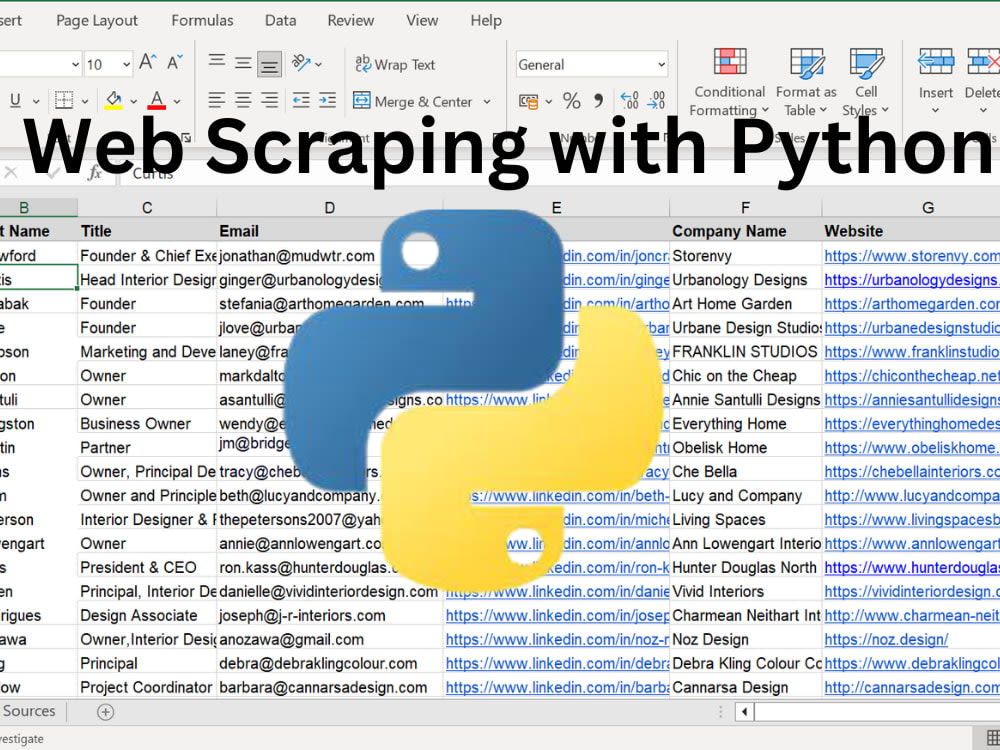Select the Project Coordinator title cell
This screenshot has width=1000, height=750.
tap(146, 688)
